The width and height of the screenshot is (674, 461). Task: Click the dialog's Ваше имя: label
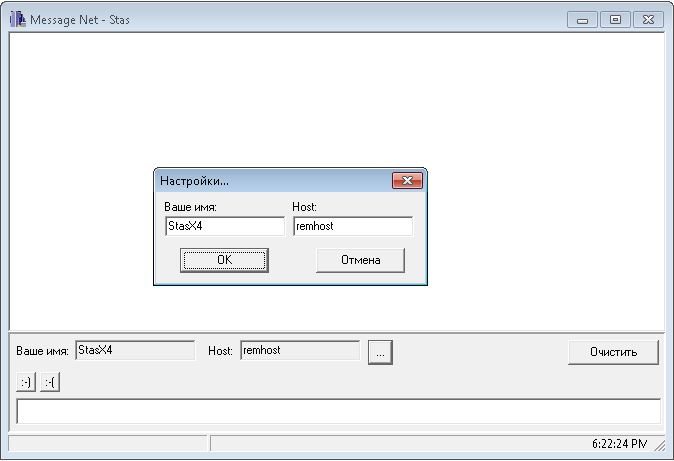[190, 207]
